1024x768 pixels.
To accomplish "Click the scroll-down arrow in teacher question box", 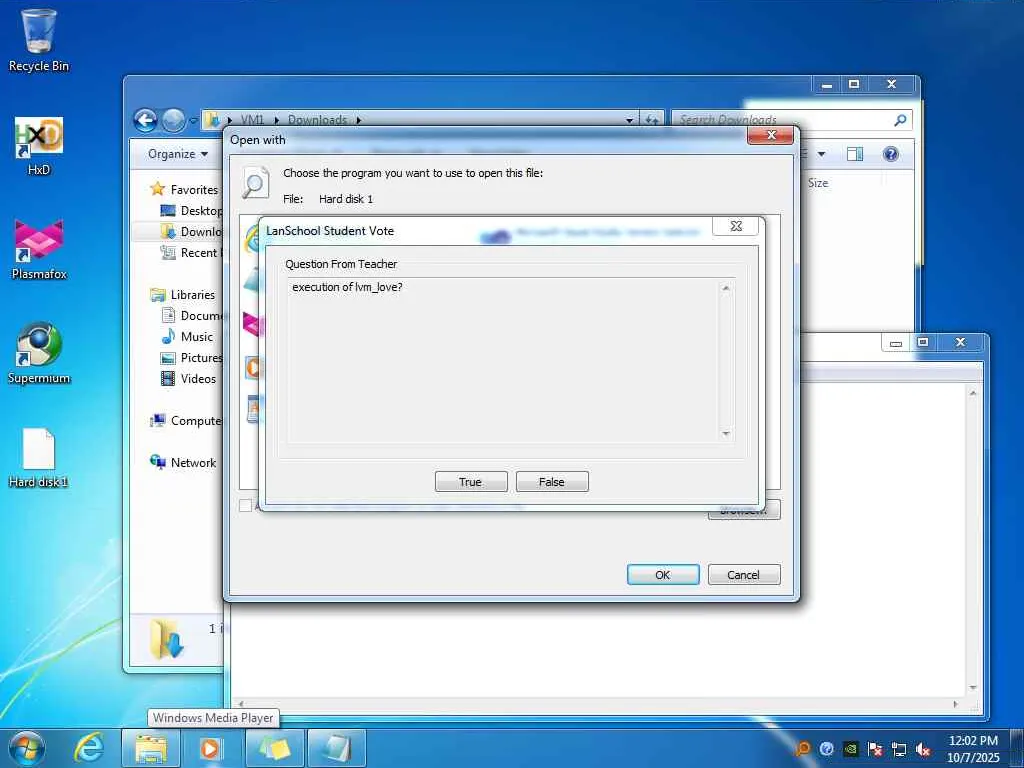I will [x=726, y=434].
